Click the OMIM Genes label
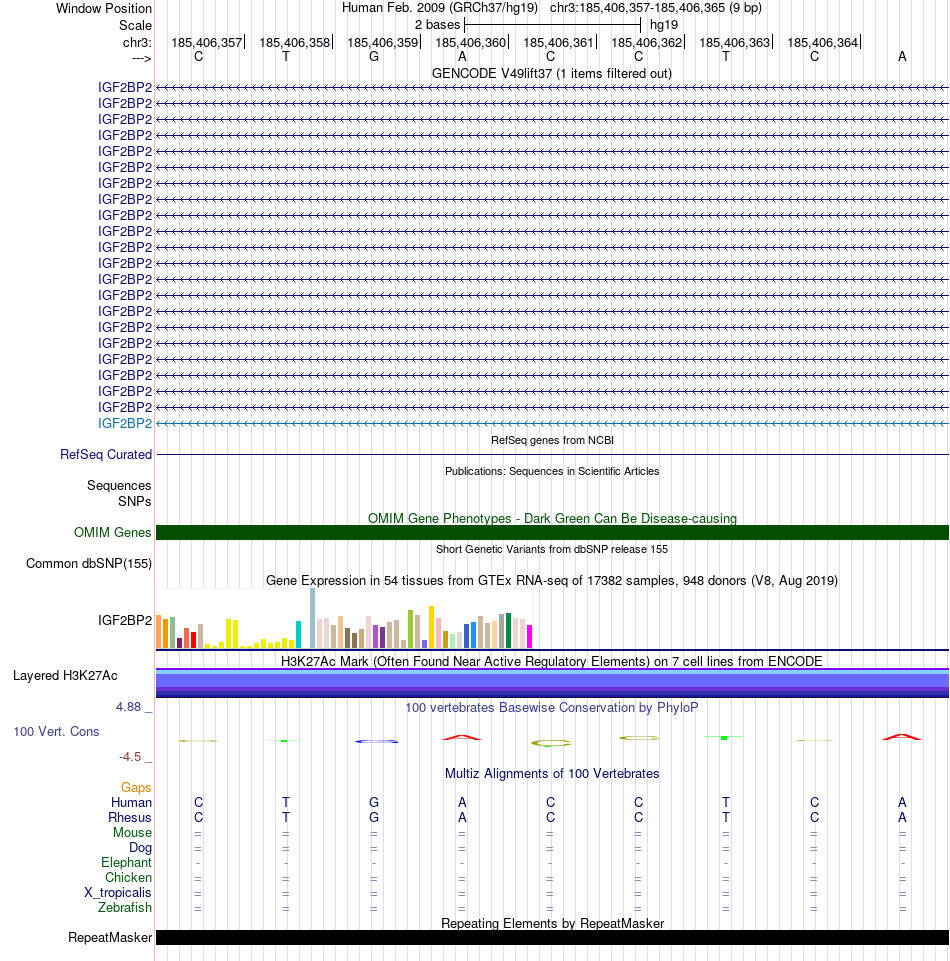This screenshot has height=961, width=950. tap(112, 533)
